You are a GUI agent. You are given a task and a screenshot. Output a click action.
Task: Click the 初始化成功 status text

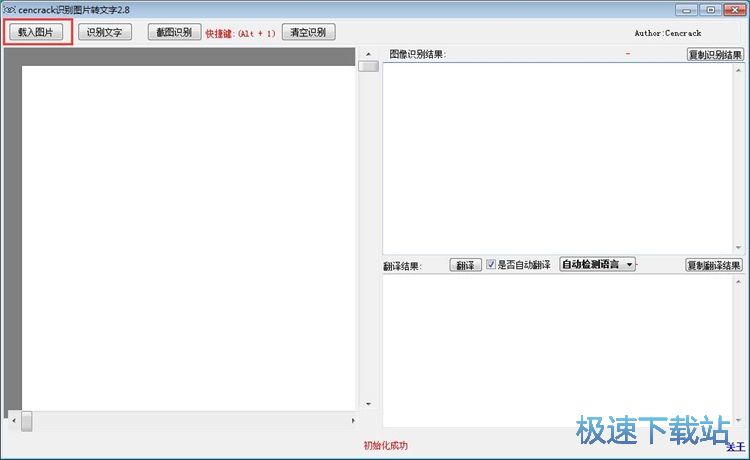click(x=386, y=446)
